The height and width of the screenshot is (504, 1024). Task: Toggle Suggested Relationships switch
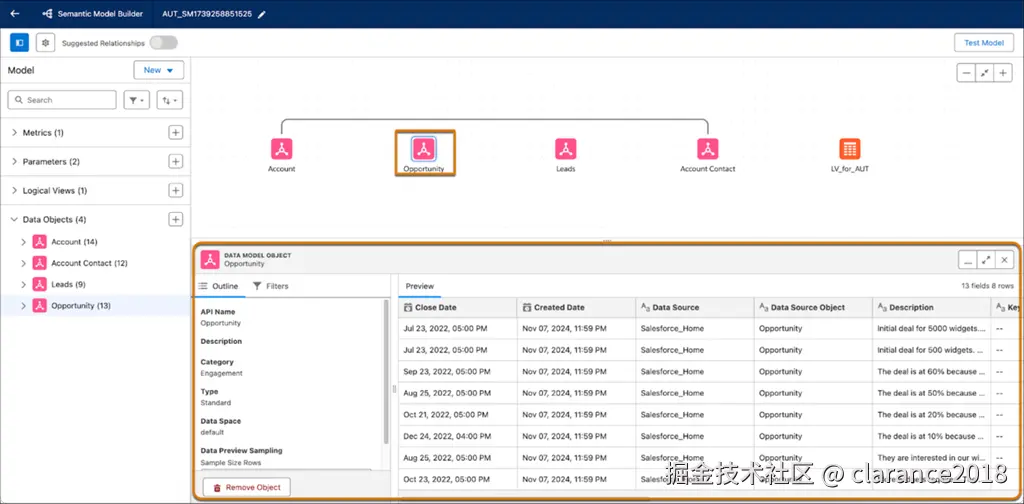click(x=163, y=42)
